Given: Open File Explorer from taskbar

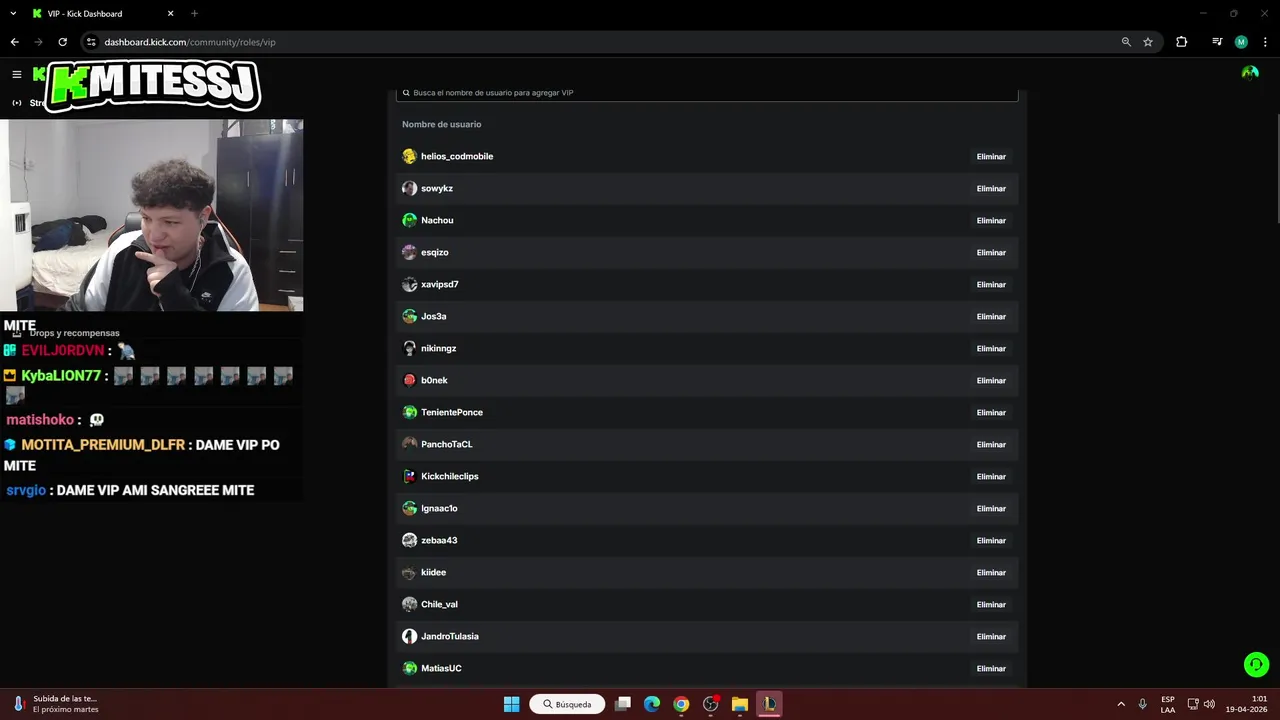Looking at the screenshot, I should [x=740, y=704].
